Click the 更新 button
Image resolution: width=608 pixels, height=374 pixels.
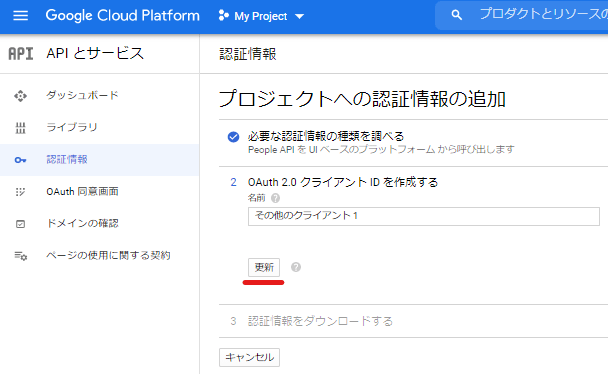(264, 267)
